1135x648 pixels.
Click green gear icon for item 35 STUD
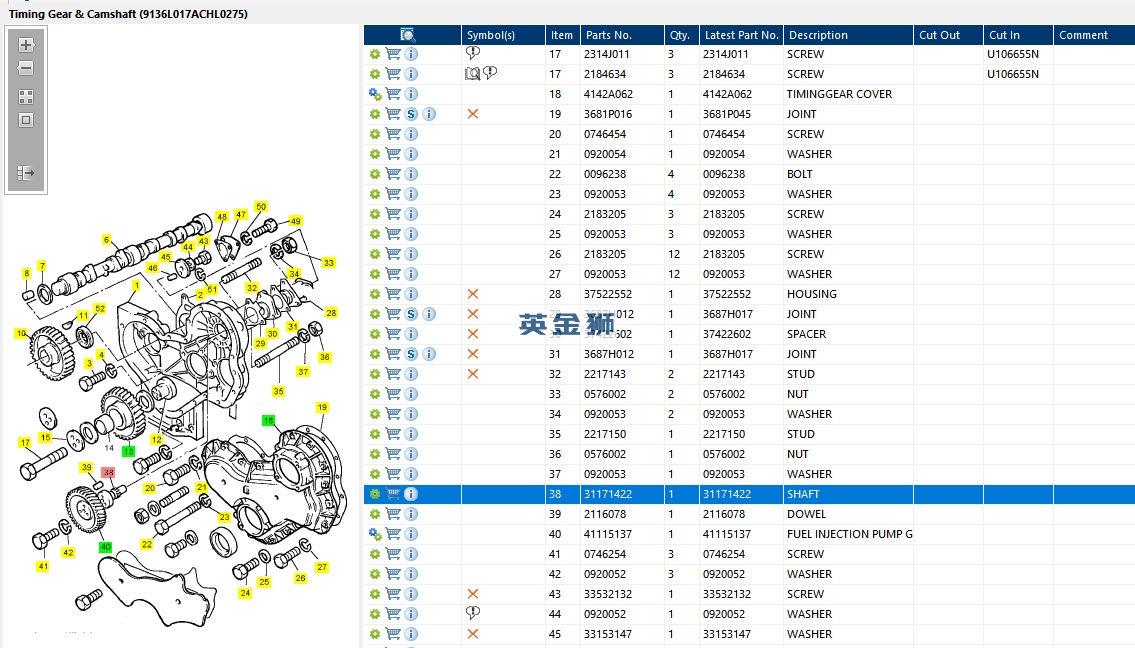pyautogui.click(x=375, y=434)
